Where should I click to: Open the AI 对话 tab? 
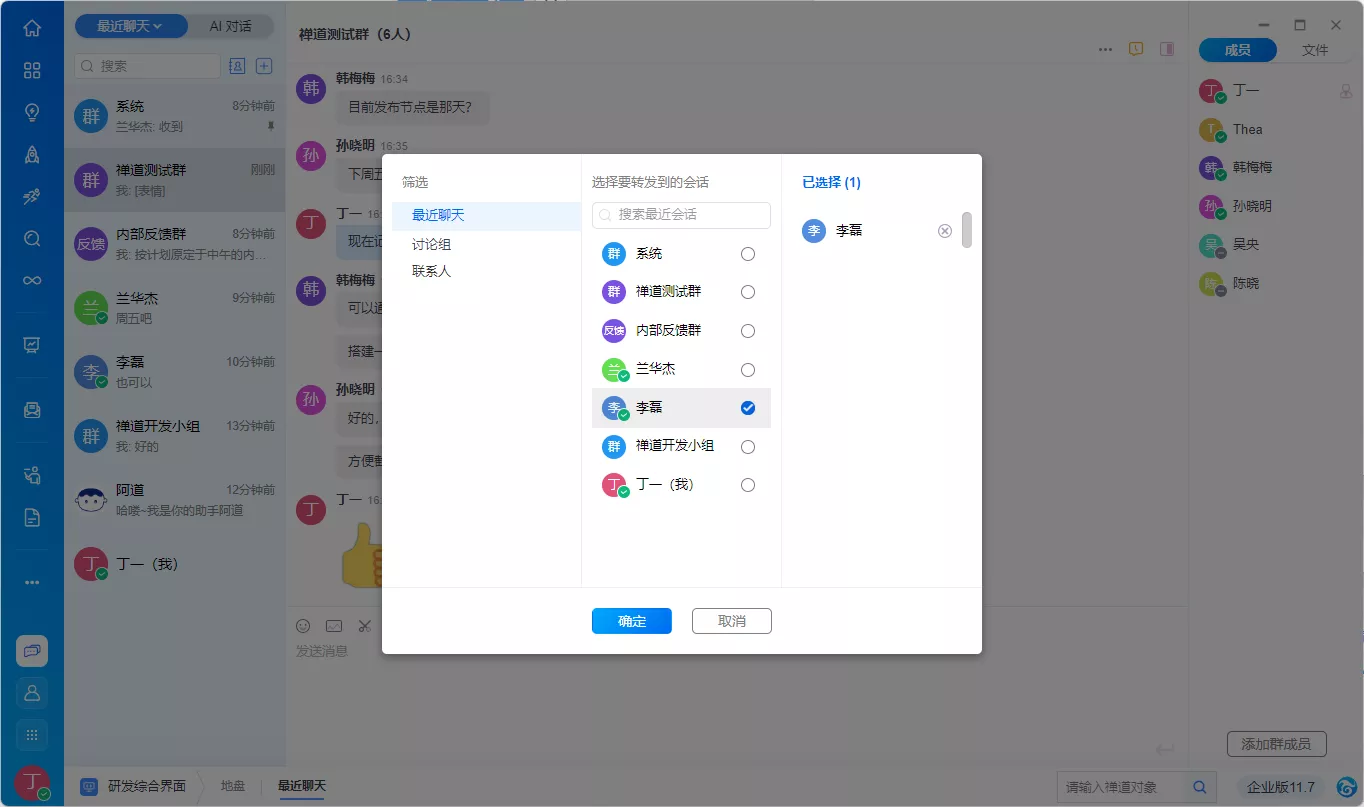pyautogui.click(x=233, y=26)
